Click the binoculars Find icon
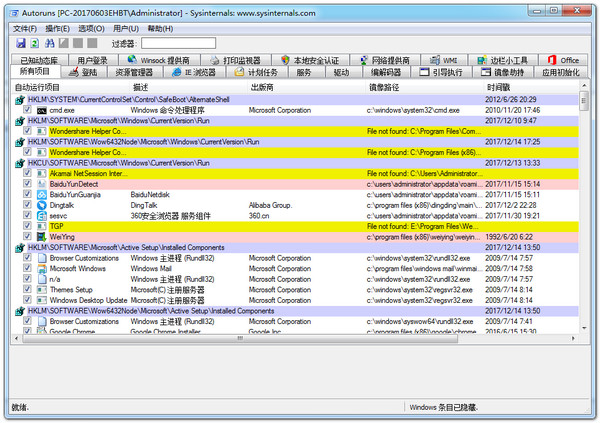This screenshot has height=423, width=600. pos(49,43)
